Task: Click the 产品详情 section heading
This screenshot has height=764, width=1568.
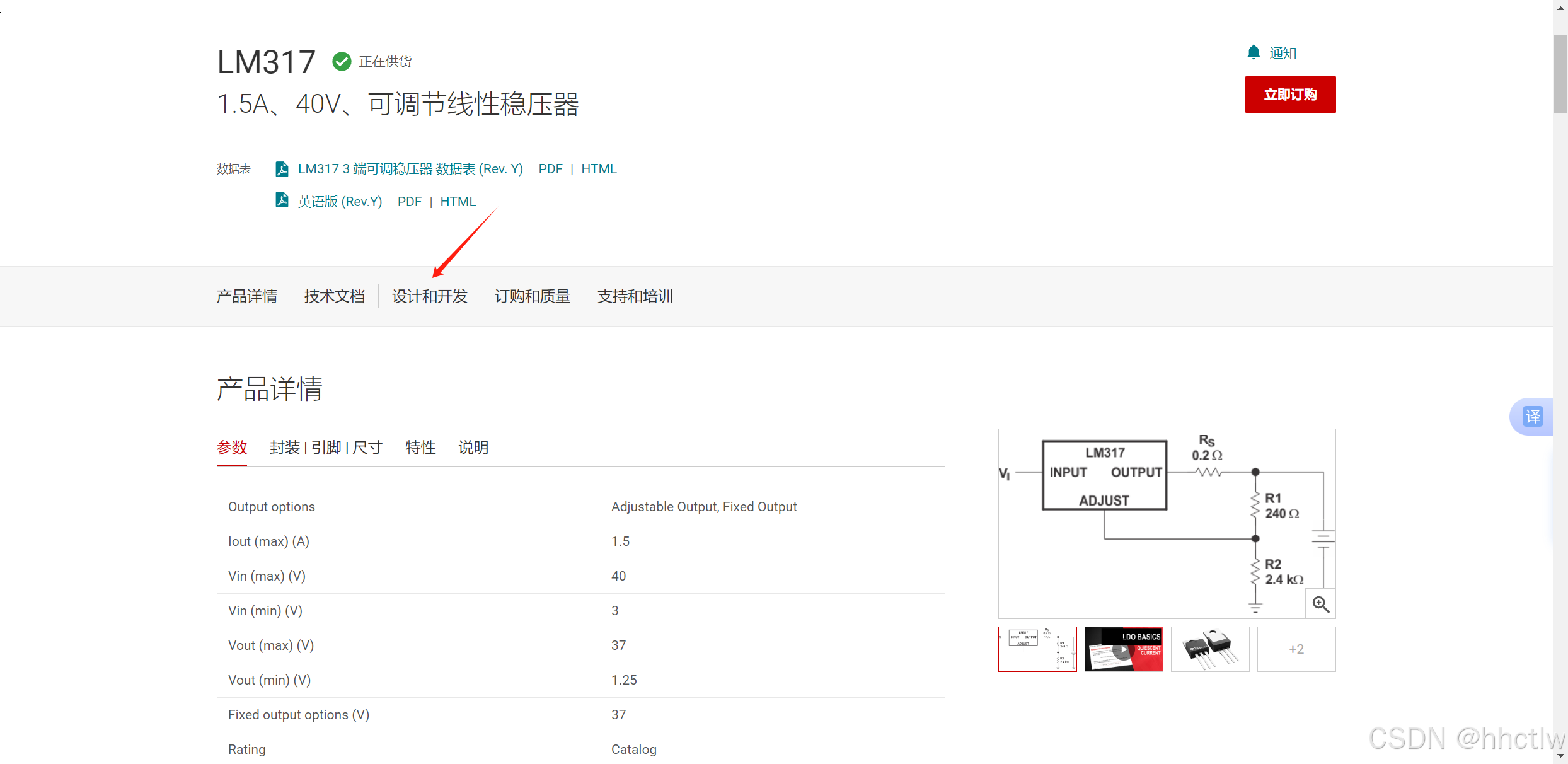Action: click(x=270, y=389)
